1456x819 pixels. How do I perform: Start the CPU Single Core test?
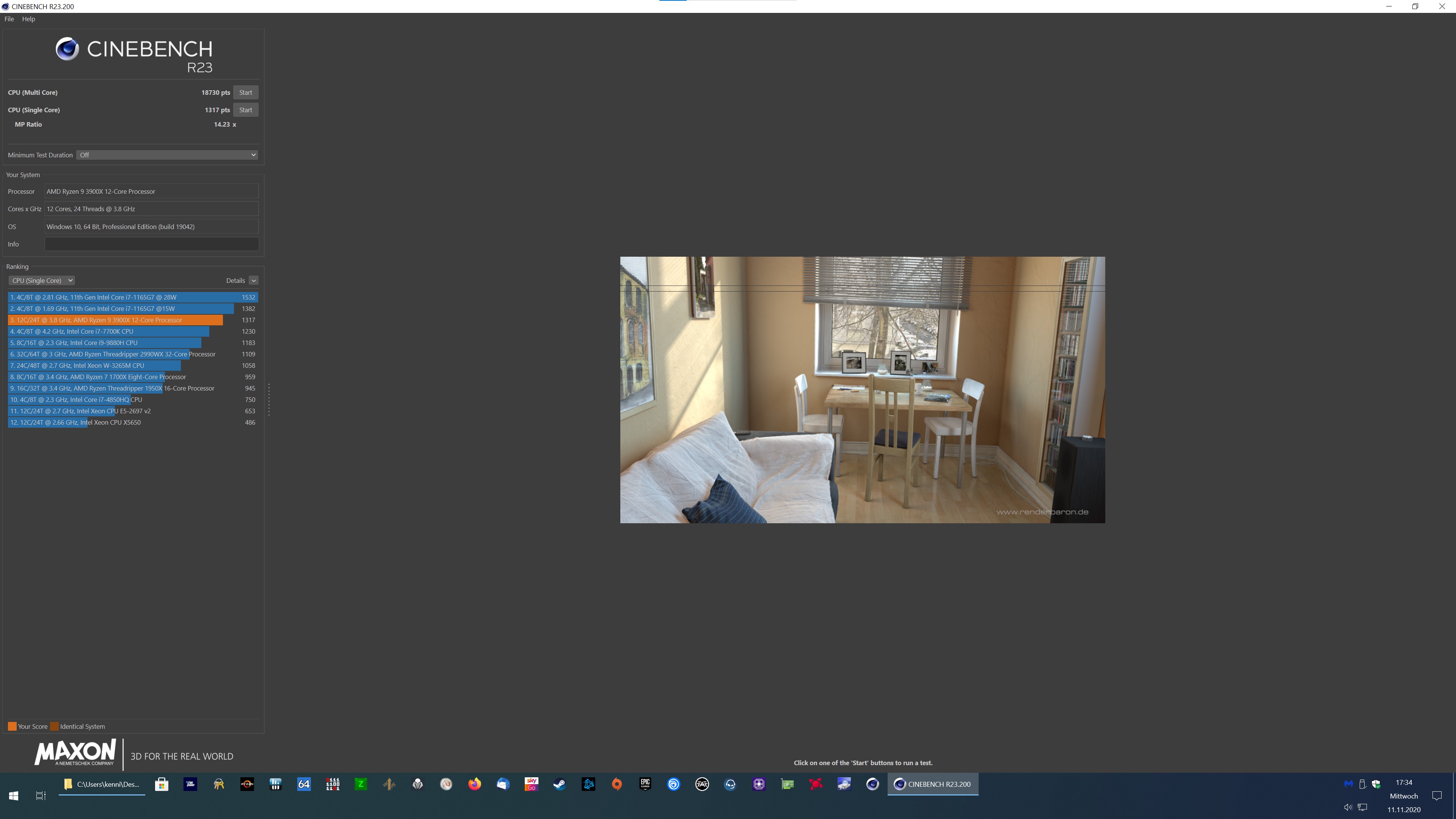pos(245,110)
